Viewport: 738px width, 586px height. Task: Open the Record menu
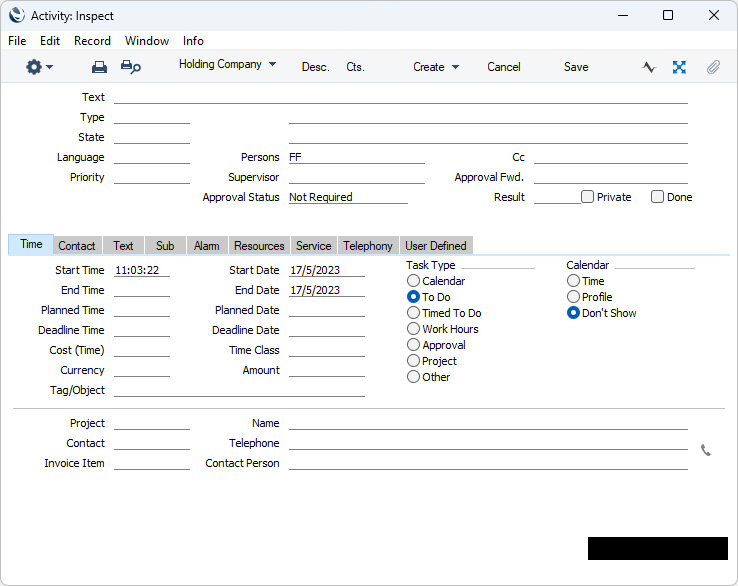[92, 41]
